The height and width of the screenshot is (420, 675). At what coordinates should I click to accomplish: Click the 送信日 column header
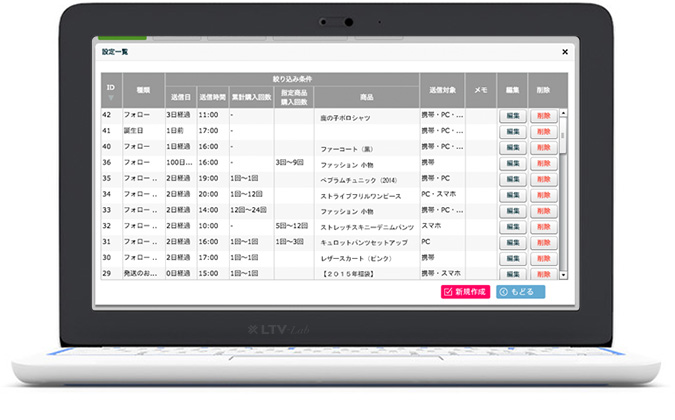point(181,97)
